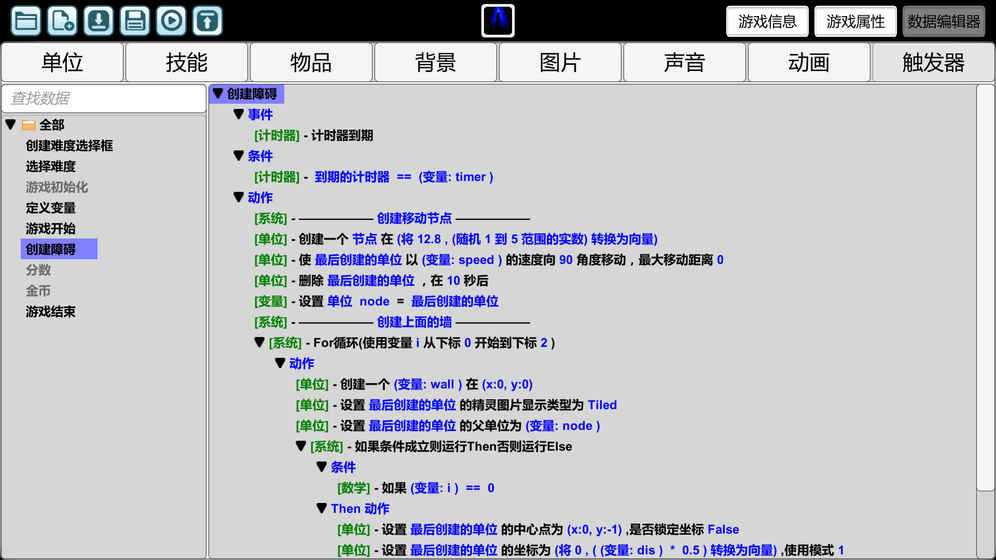Collapse nested 动作 triangle under For循环
This screenshot has height=560, width=996.
(280, 363)
